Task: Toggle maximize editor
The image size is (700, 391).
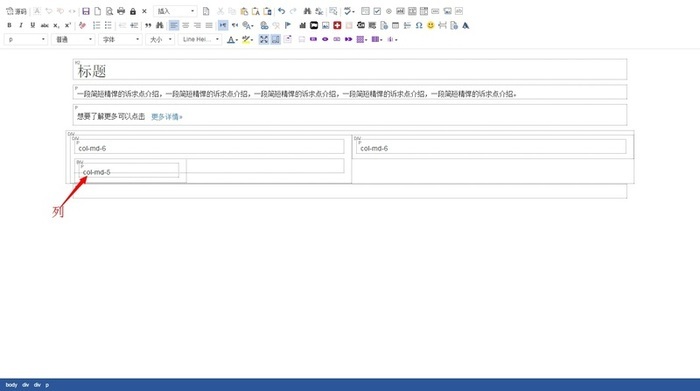Action: [x=264, y=40]
